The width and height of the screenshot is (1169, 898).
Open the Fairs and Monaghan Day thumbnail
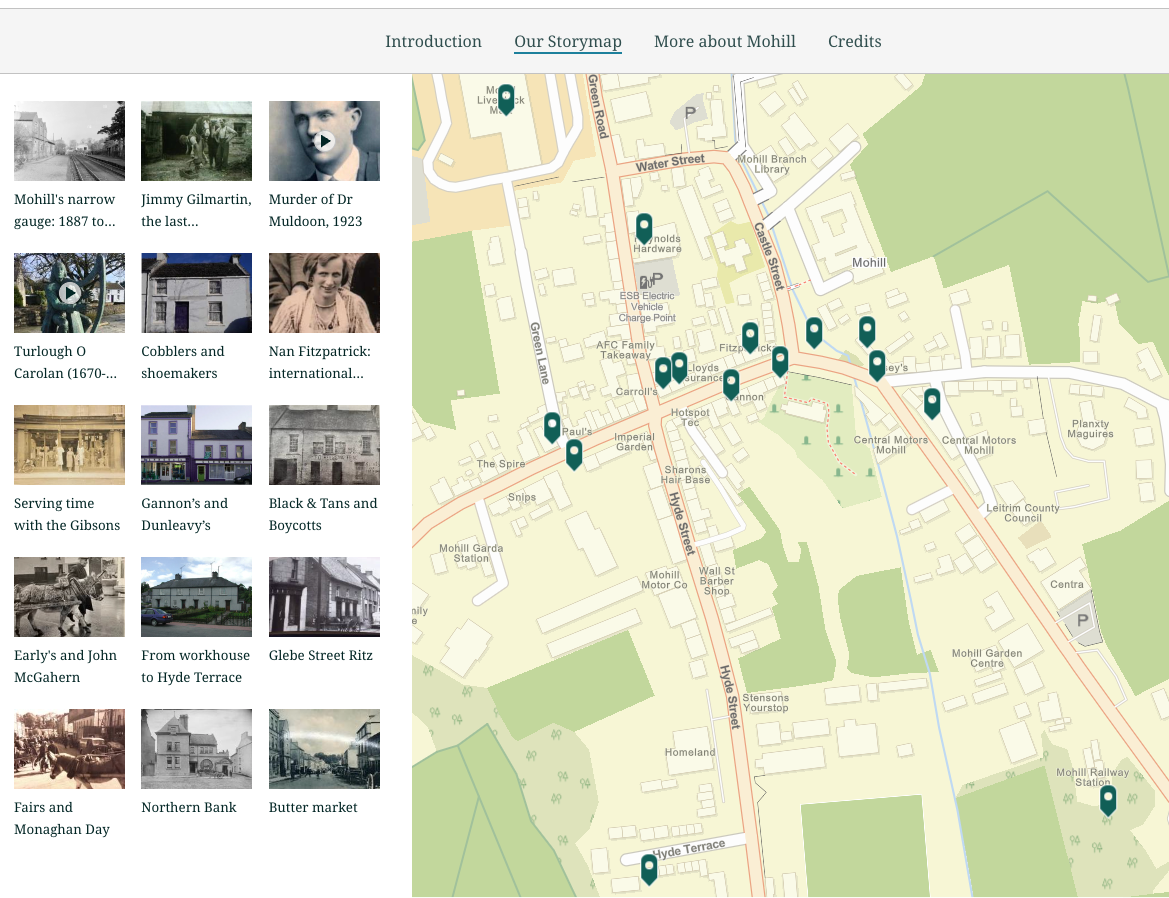click(69, 749)
